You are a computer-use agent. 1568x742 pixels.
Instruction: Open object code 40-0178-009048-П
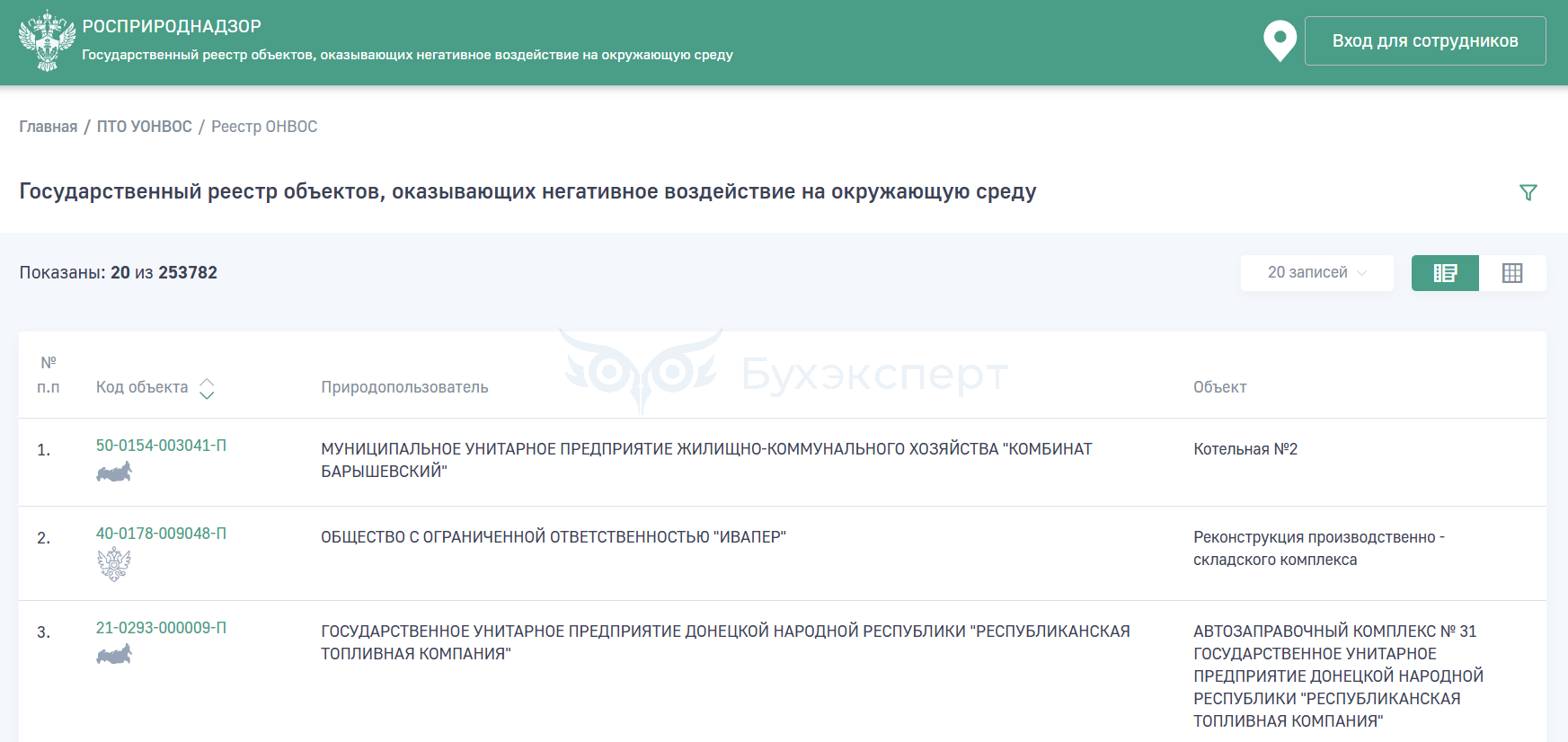161,534
